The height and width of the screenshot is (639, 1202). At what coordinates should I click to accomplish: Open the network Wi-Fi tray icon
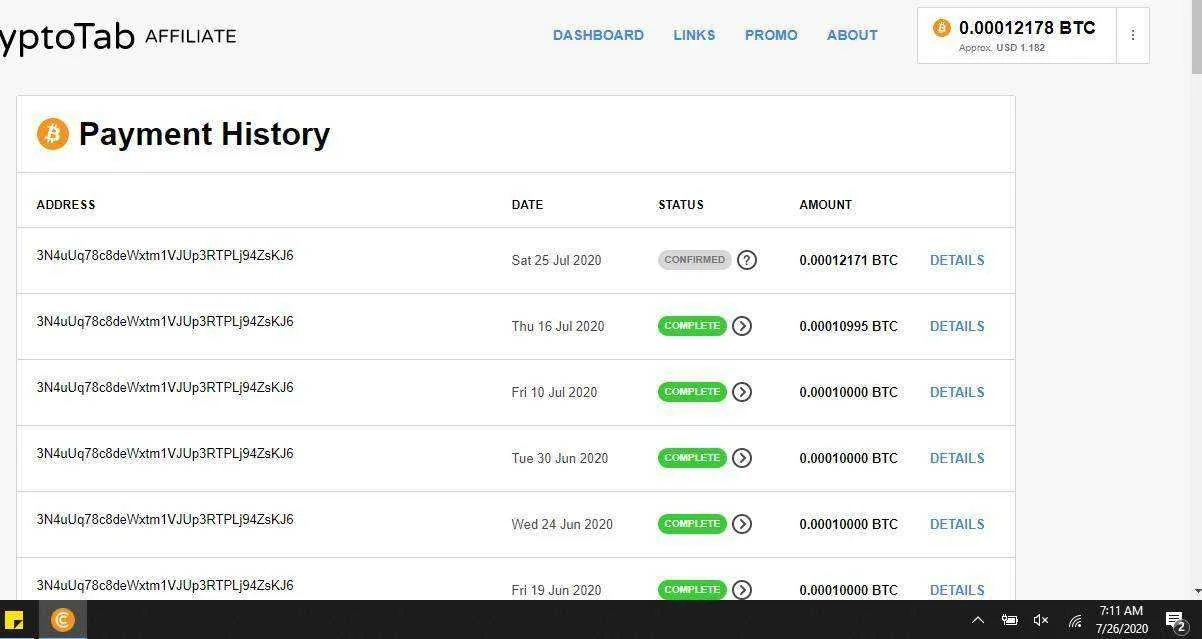coord(1075,620)
